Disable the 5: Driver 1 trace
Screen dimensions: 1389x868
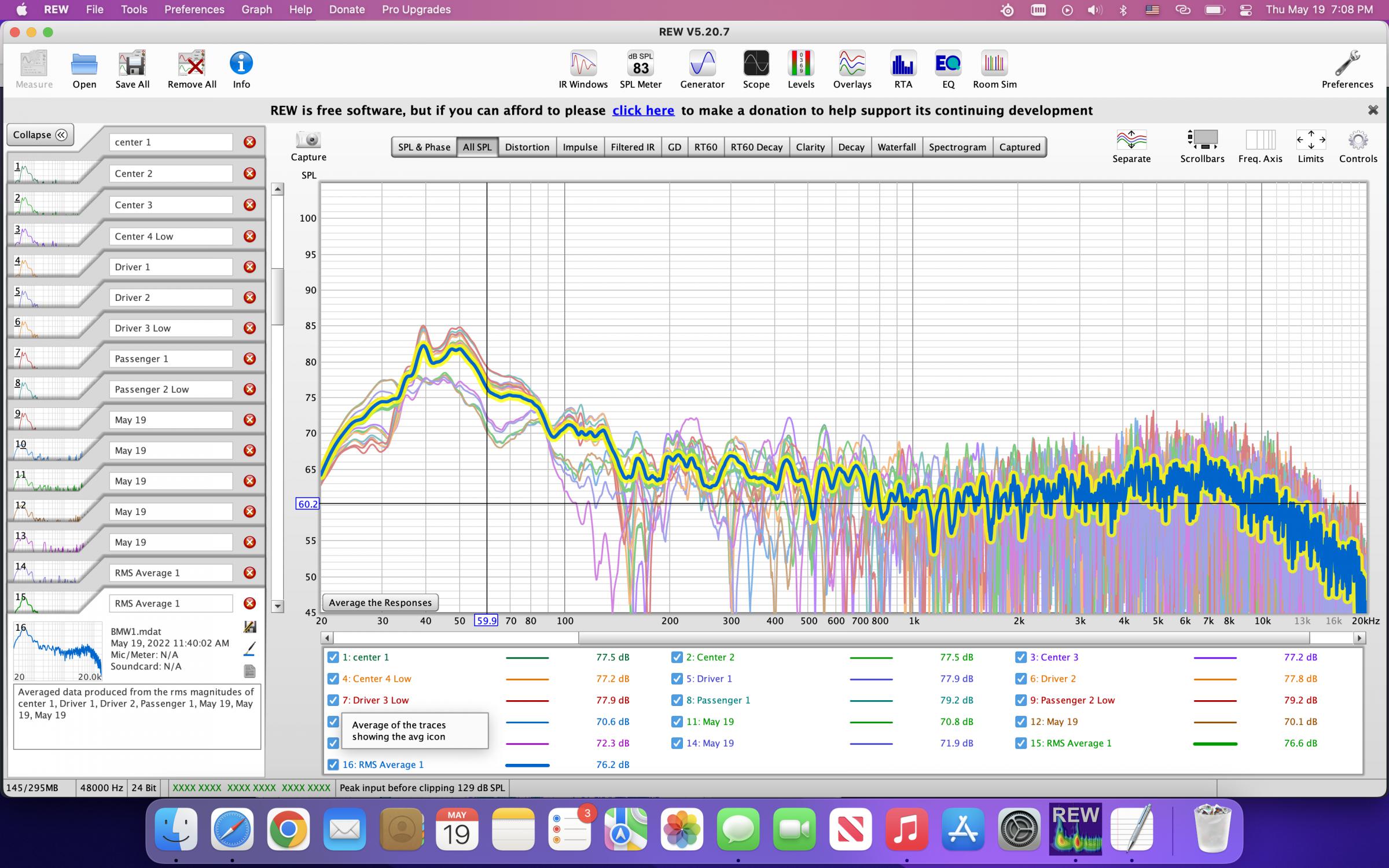(x=677, y=679)
